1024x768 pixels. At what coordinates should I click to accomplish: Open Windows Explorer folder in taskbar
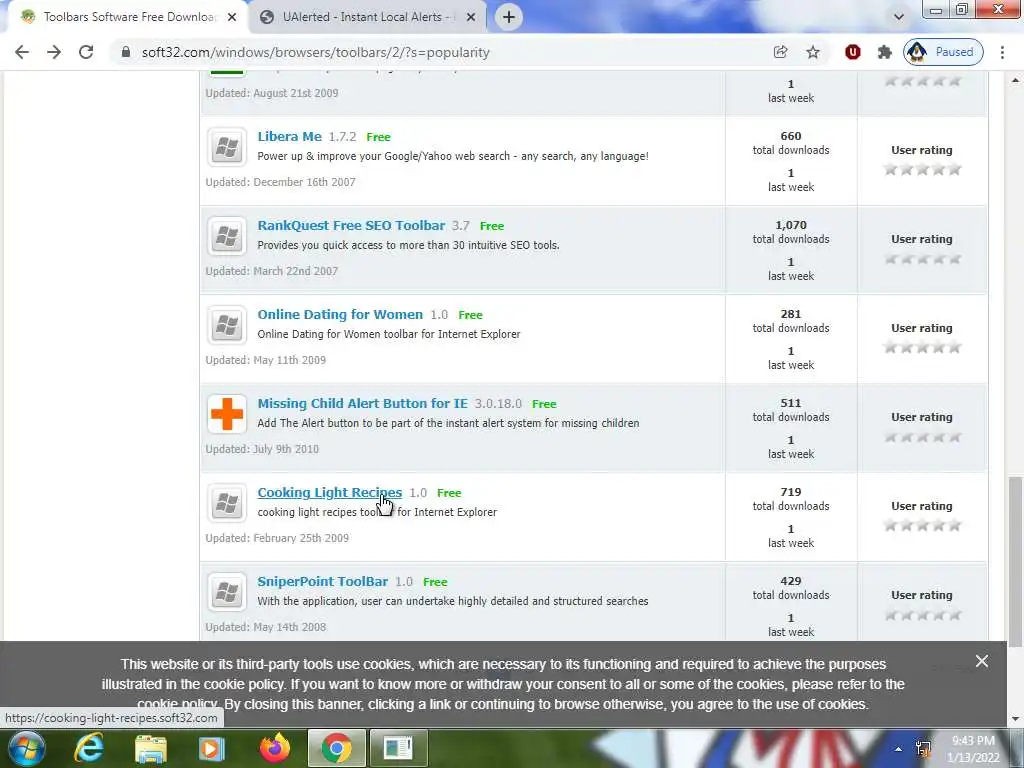tap(151, 748)
